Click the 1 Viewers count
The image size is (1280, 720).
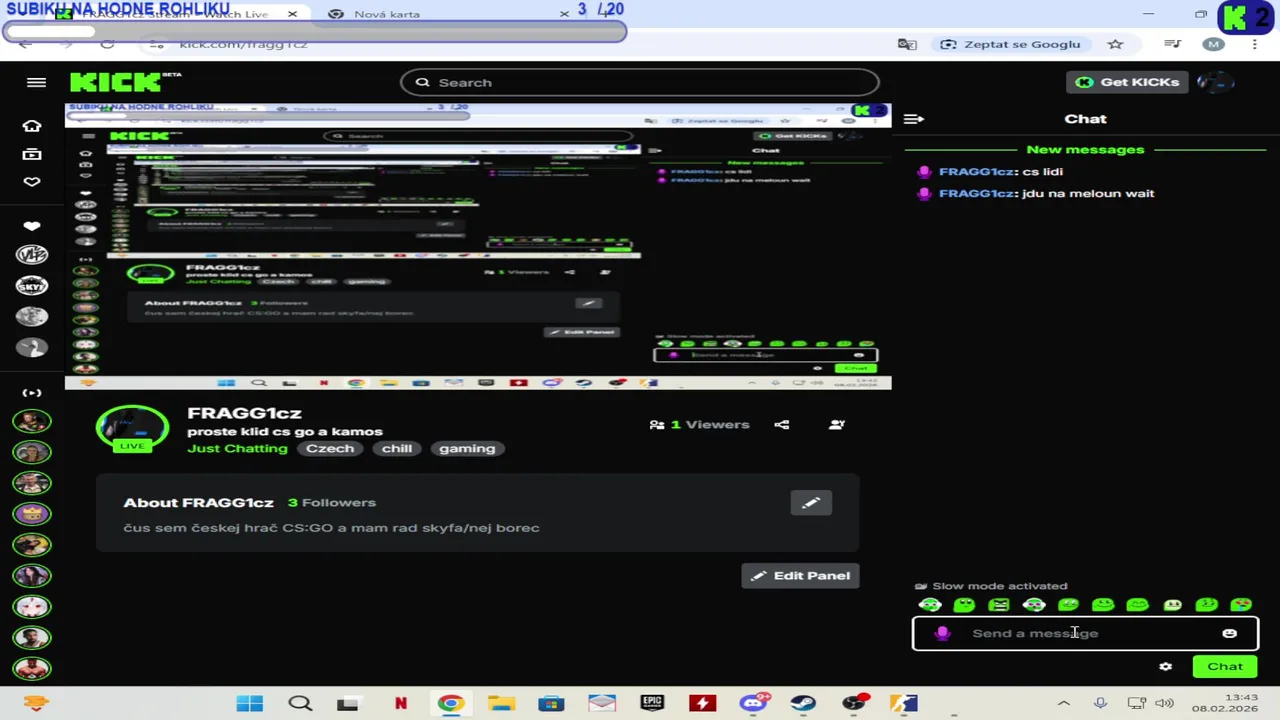[x=699, y=424]
